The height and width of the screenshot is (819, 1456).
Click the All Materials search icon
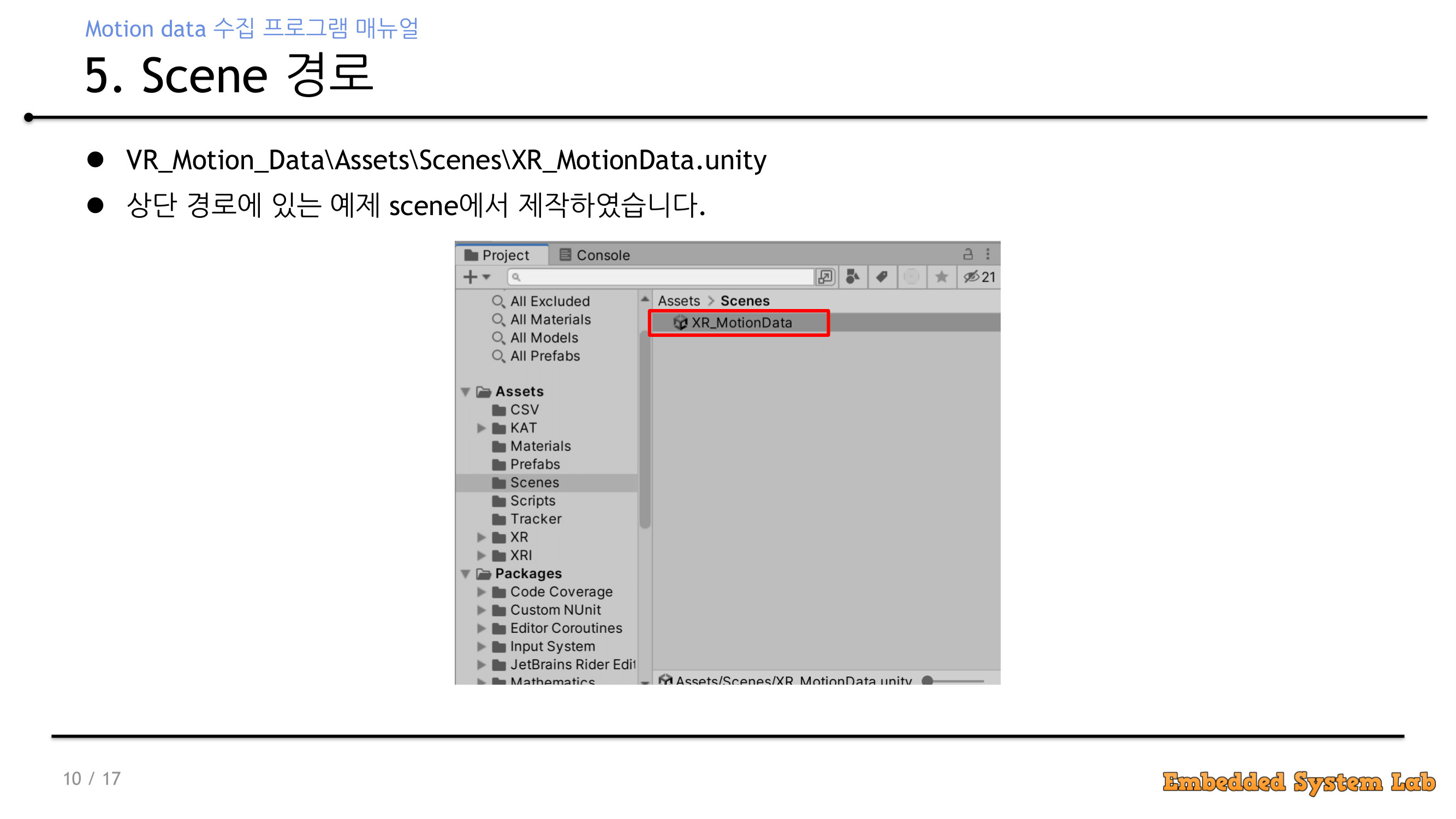coord(498,320)
